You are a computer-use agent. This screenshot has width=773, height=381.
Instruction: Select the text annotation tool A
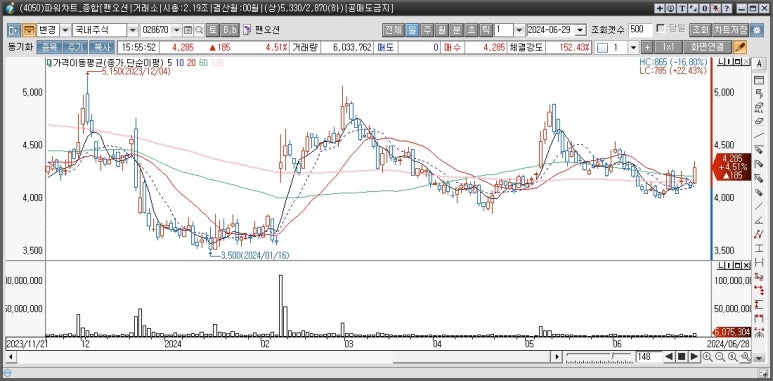(759, 65)
